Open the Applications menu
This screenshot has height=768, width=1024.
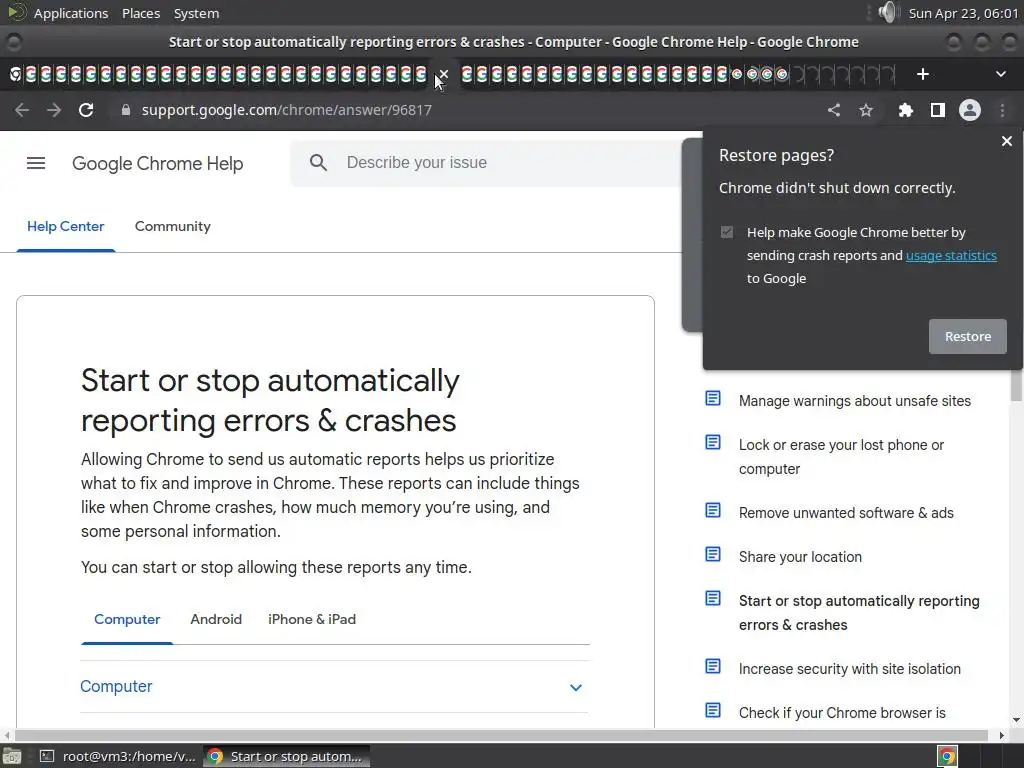pos(71,13)
